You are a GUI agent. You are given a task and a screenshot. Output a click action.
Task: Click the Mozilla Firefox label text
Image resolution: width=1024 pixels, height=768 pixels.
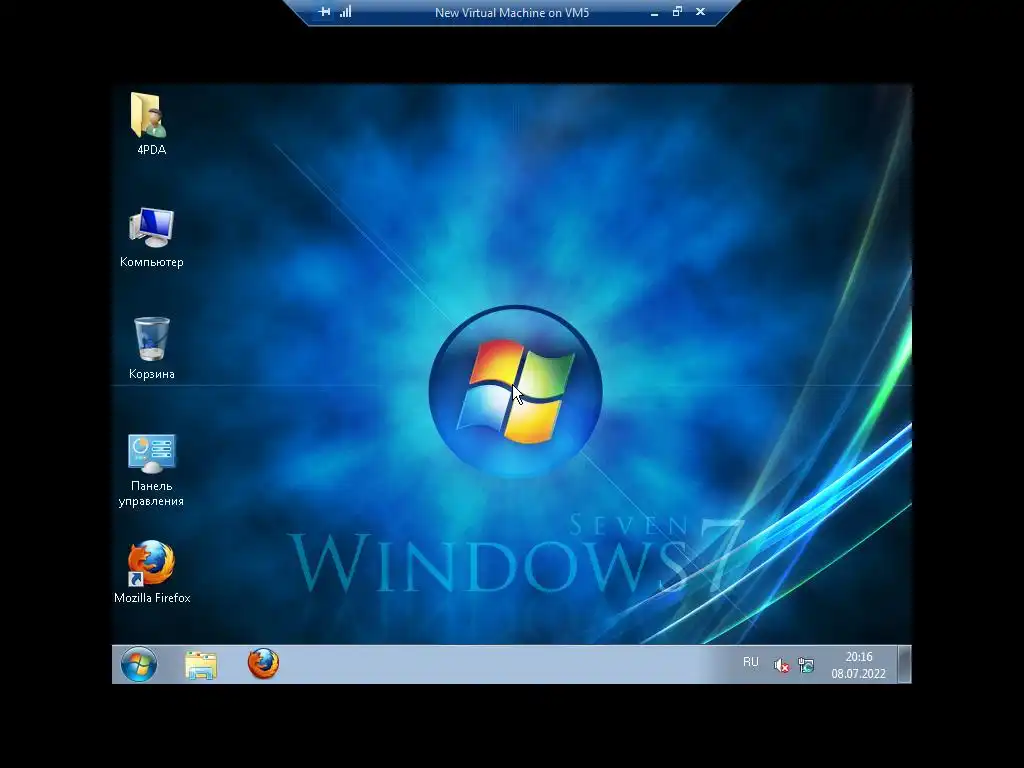coord(152,598)
